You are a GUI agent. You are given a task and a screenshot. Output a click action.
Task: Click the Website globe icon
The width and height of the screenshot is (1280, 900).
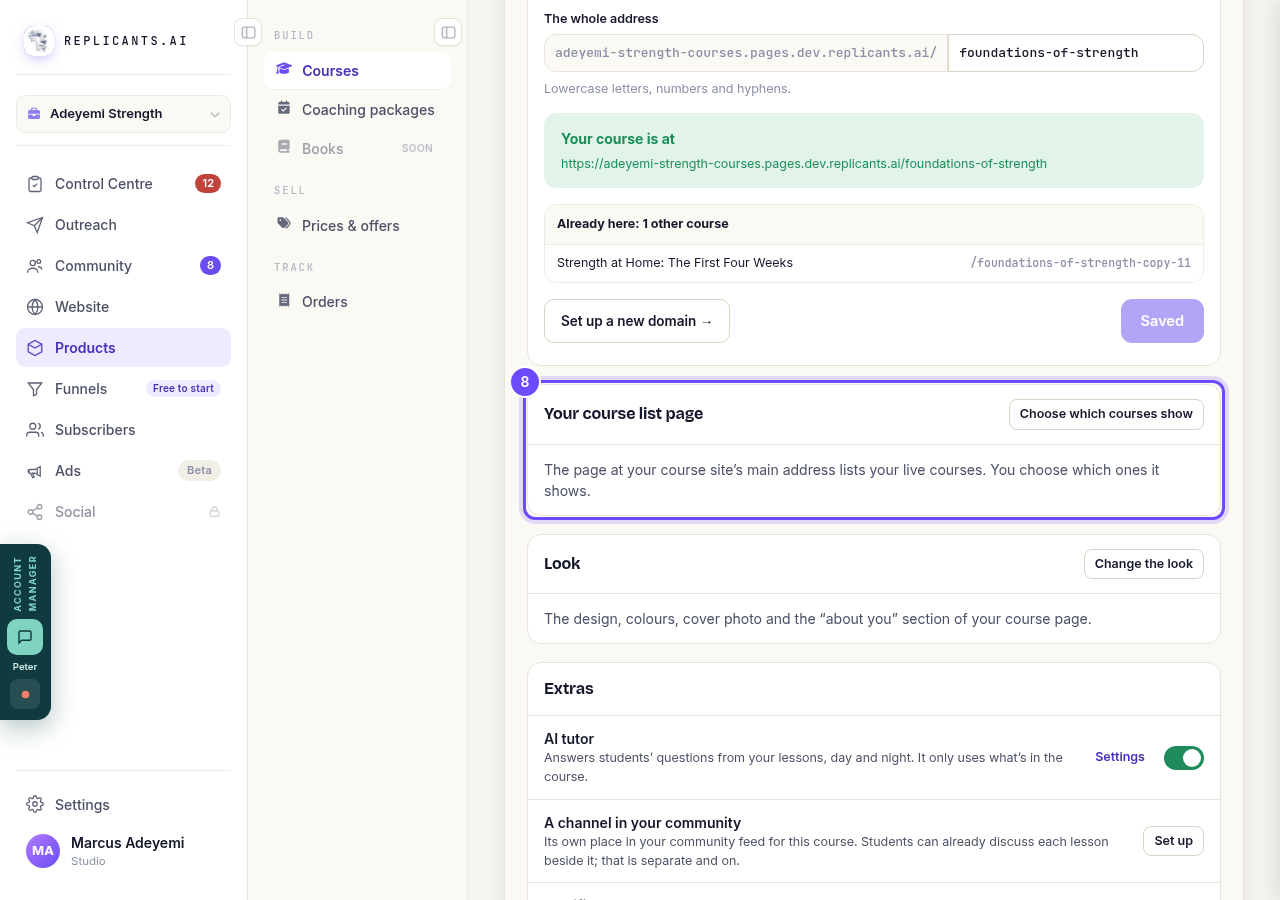[x=35, y=307]
